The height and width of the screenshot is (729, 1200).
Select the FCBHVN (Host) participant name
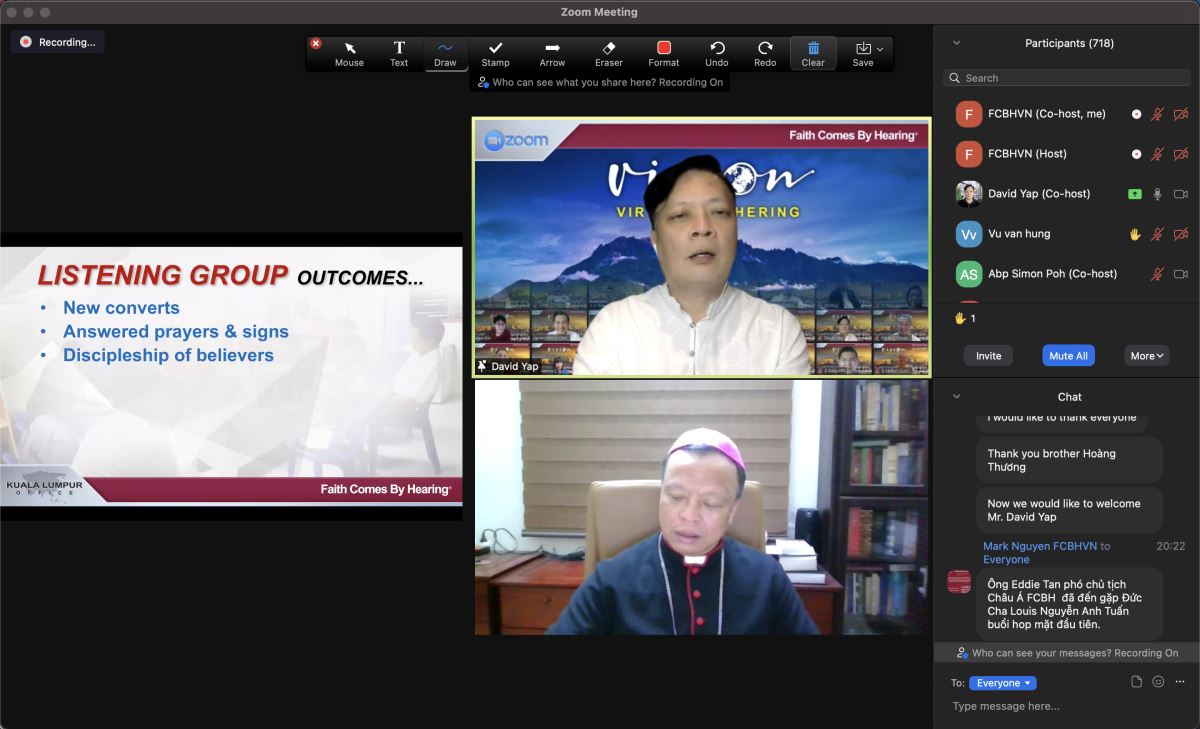[x=1027, y=154]
